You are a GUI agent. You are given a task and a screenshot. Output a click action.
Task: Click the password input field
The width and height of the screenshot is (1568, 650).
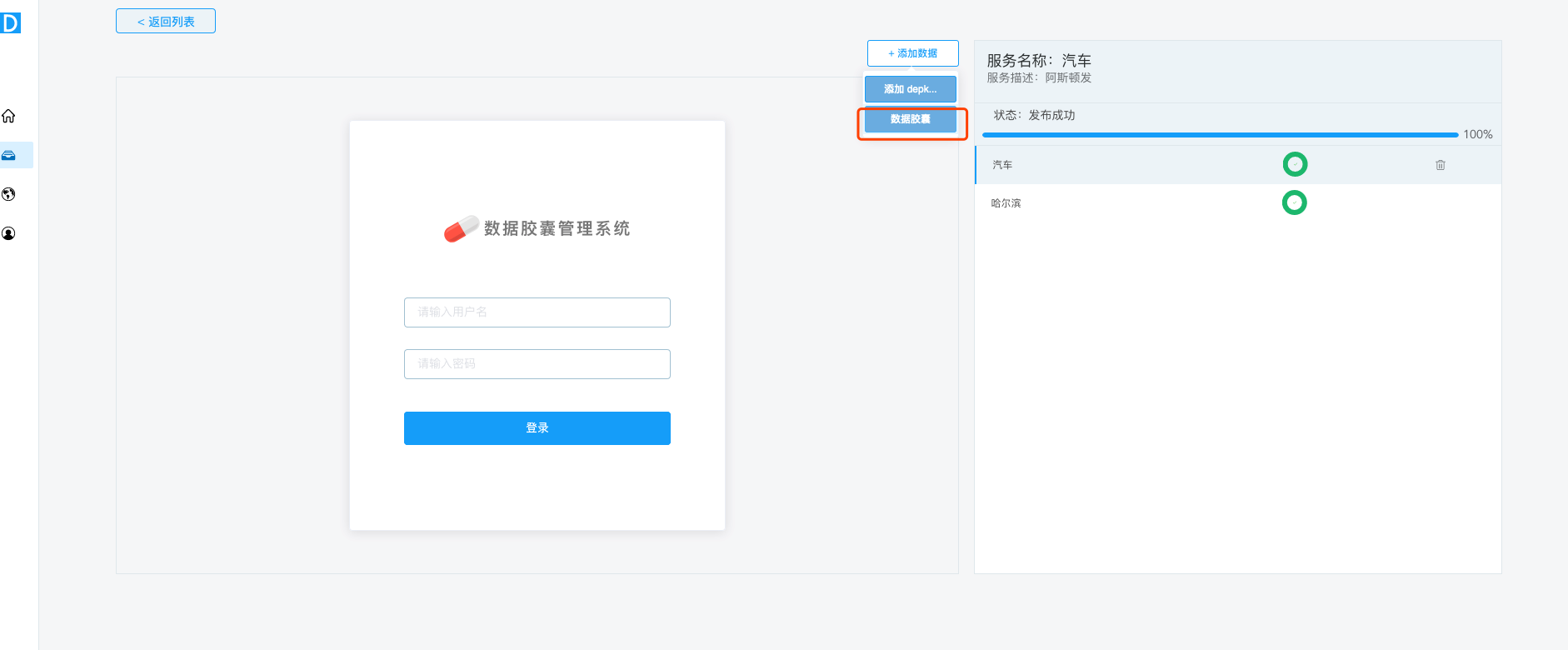coord(537,364)
